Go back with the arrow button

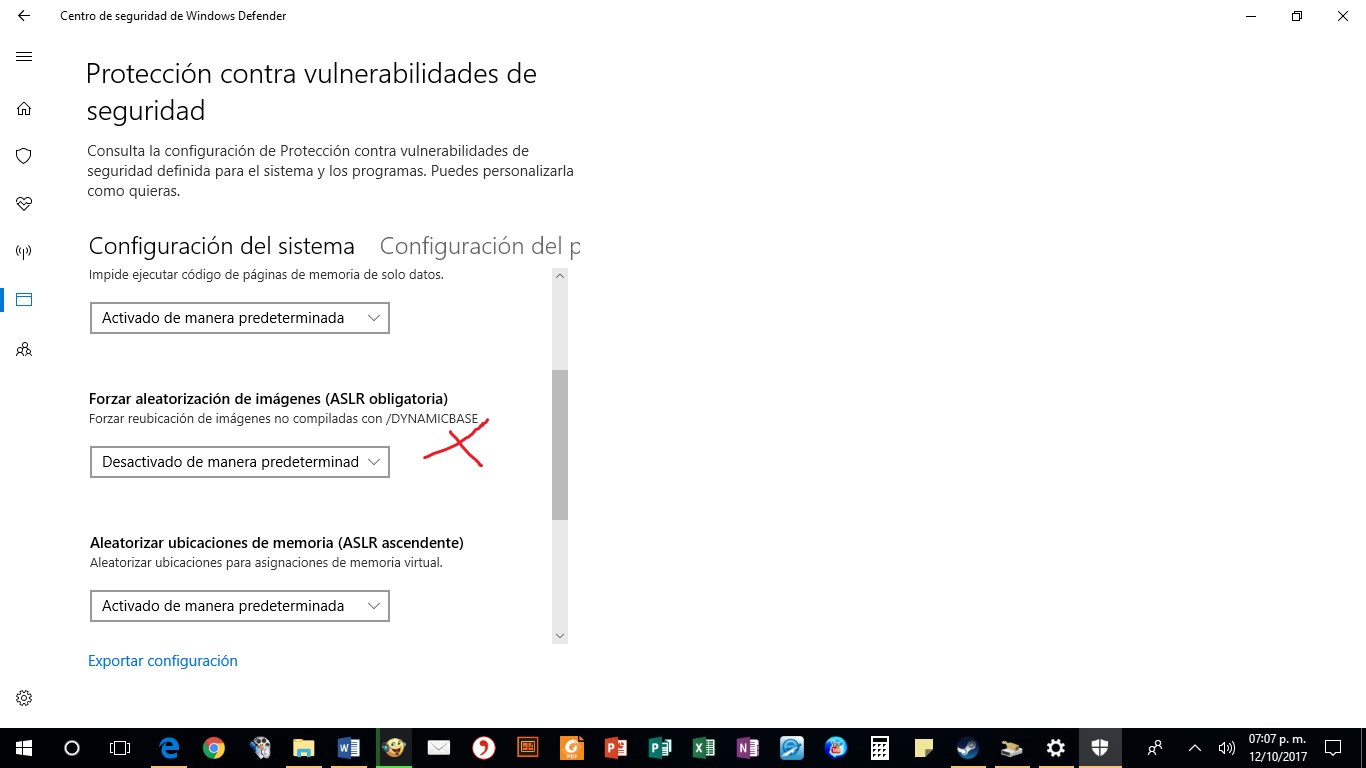coord(24,16)
